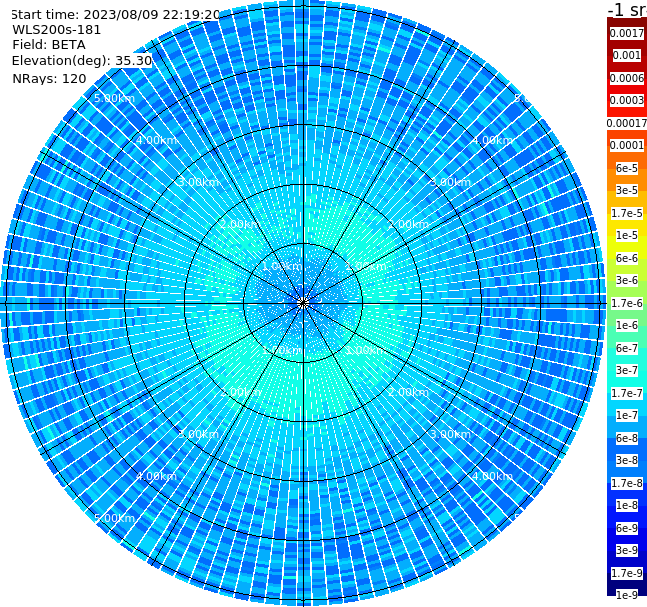This screenshot has width=647, height=607.
Task: Select the 3e-9 colorbar tick
Action: pos(627,550)
